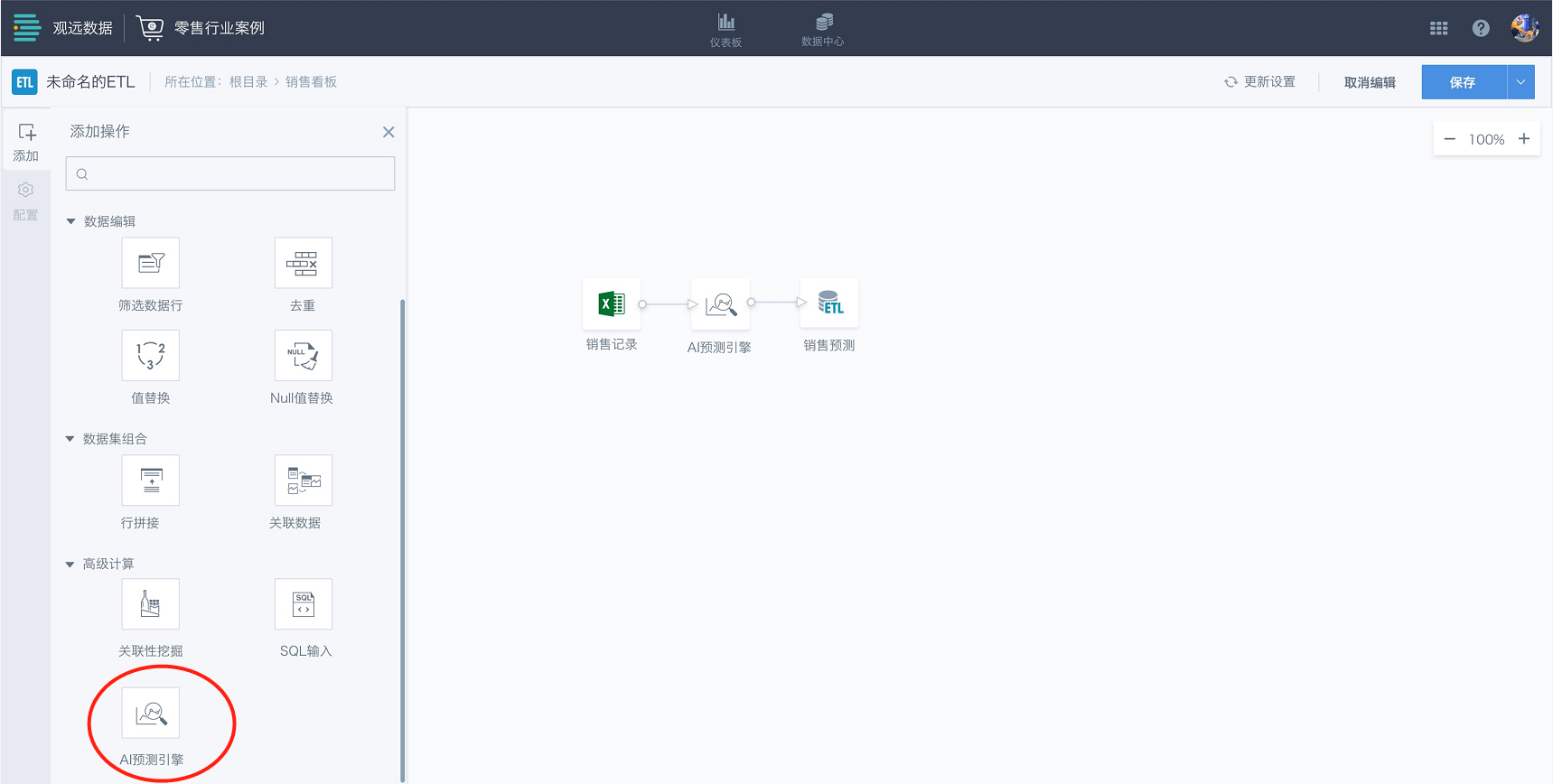Screen dimensions: 1553x784
Task: Select the AI预测引擎 node on canvas
Action: (x=720, y=304)
